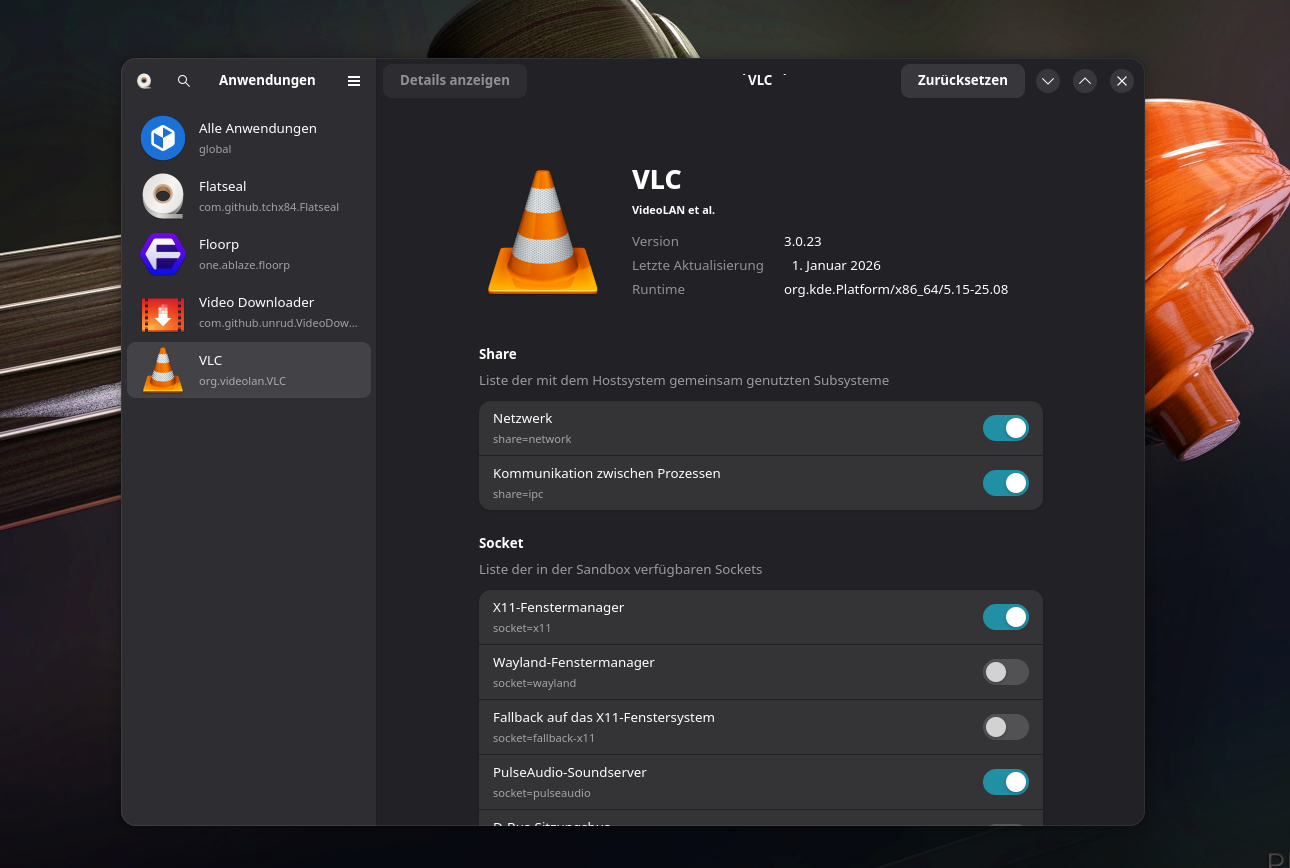Click the runtime value org.kde.Platform/x86_64/5.15-25.08
Screen dimensions: 1290x868
[896, 290]
